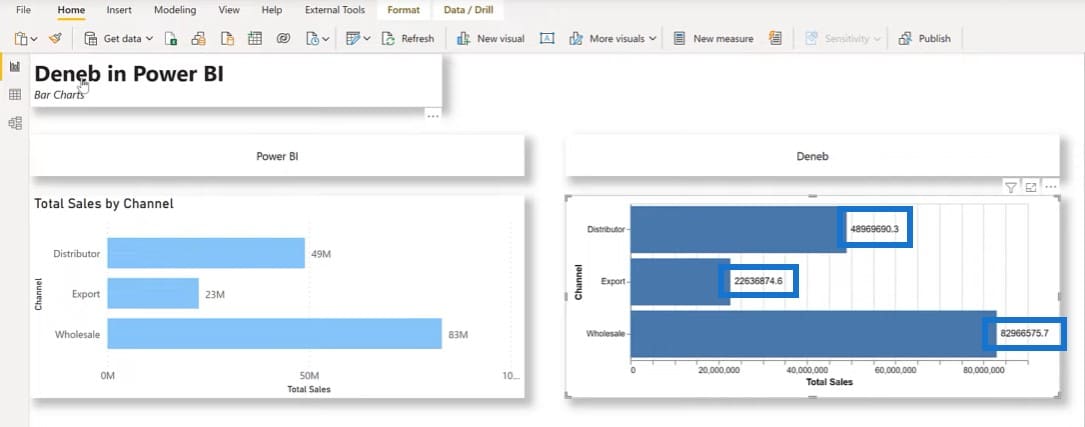Publish the report

[x=924, y=39]
